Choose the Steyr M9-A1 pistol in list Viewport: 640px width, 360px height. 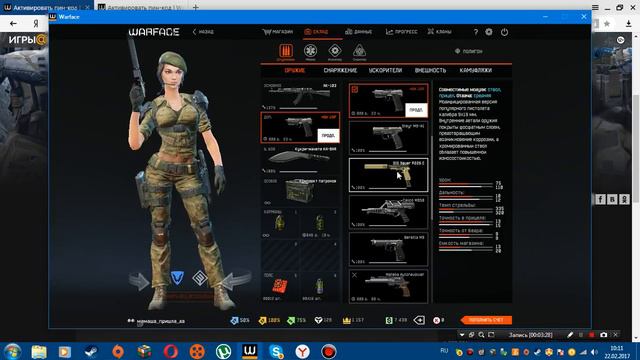389,138
